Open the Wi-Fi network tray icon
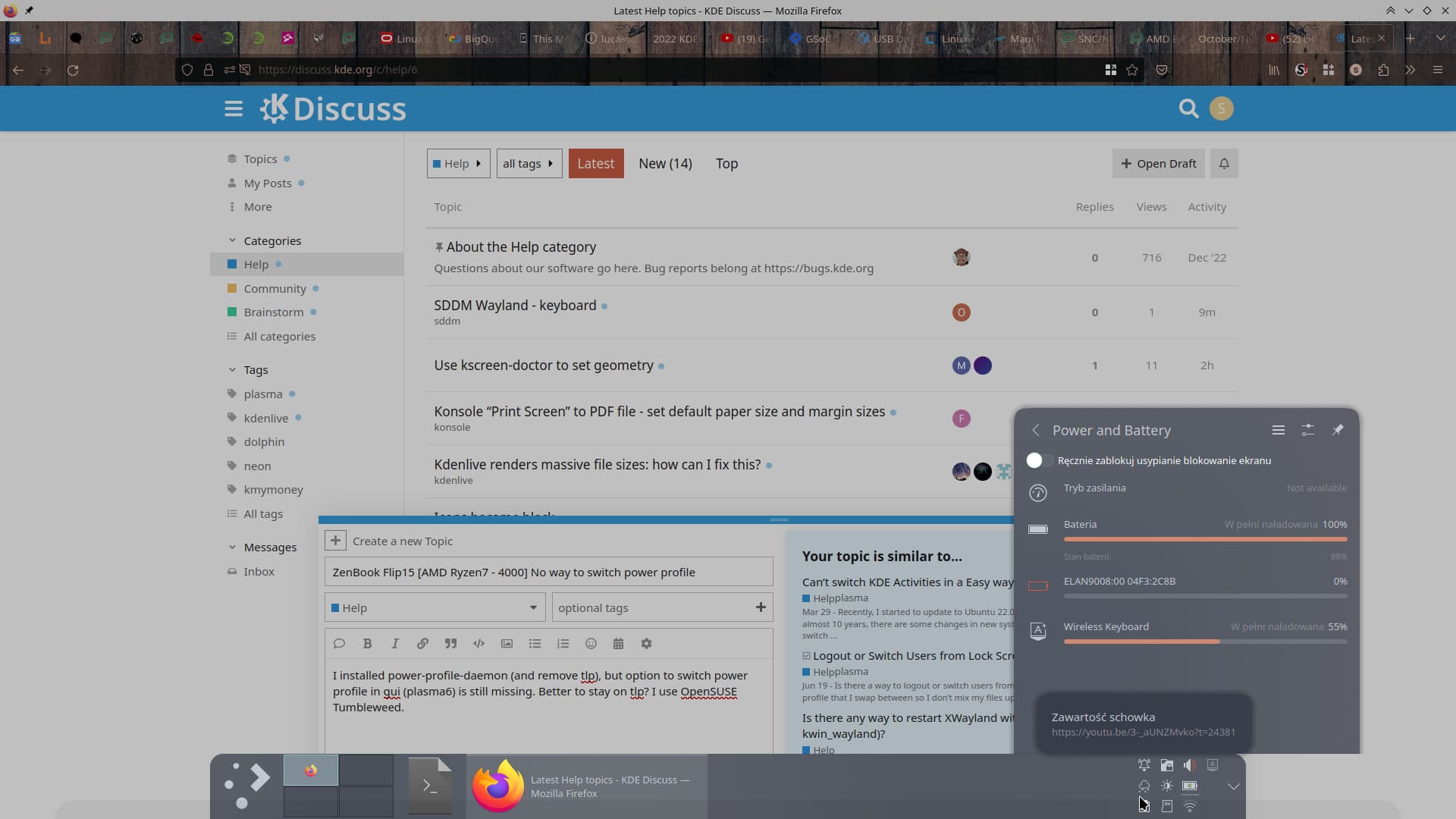Image resolution: width=1456 pixels, height=819 pixels. 1190,806
